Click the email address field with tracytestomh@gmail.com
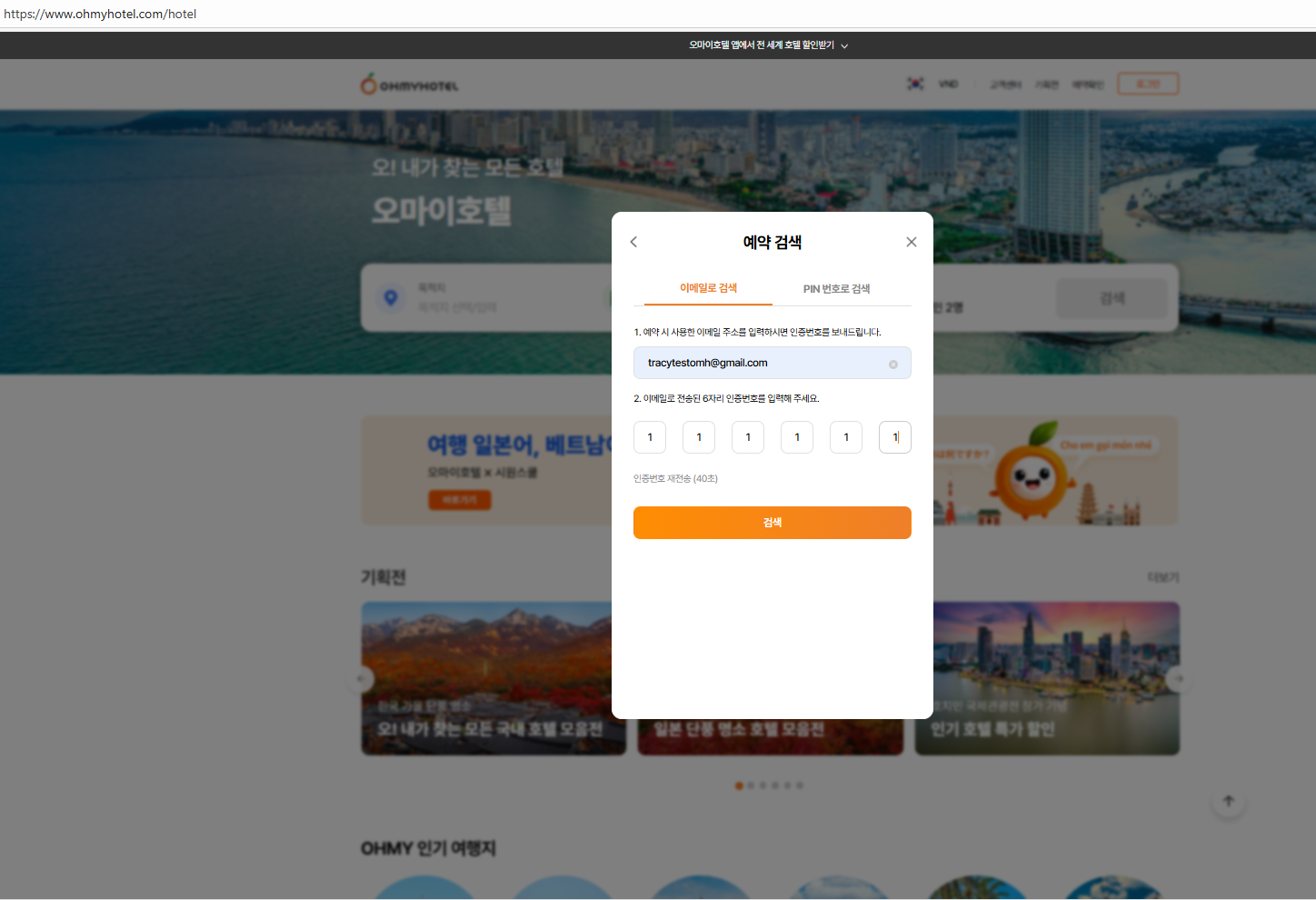The height and width of the screenshot is (900, 1316). click(772, 363)
